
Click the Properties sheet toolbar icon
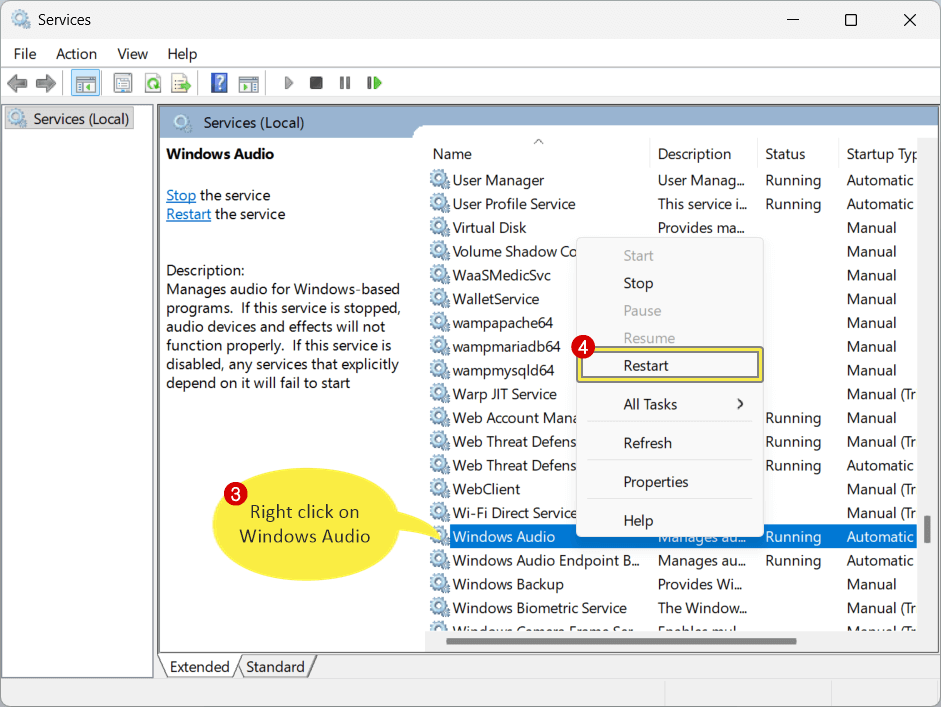tap(123, 83)
